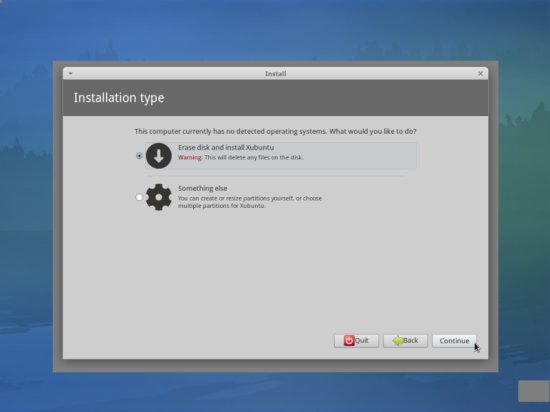Click the green arrow icon on Back
Image resolution: width=550 pixels, height=412 pixels.
click(398, 340)
